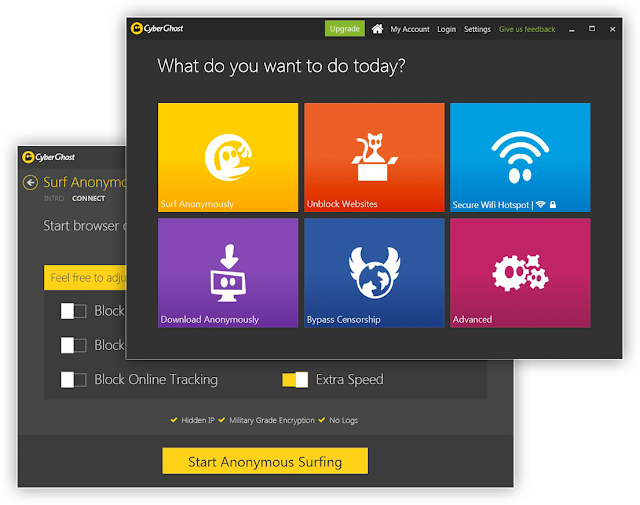Click the Military Grade Encryption label
This screenshot has height=505, width=640.
[272, 420]
